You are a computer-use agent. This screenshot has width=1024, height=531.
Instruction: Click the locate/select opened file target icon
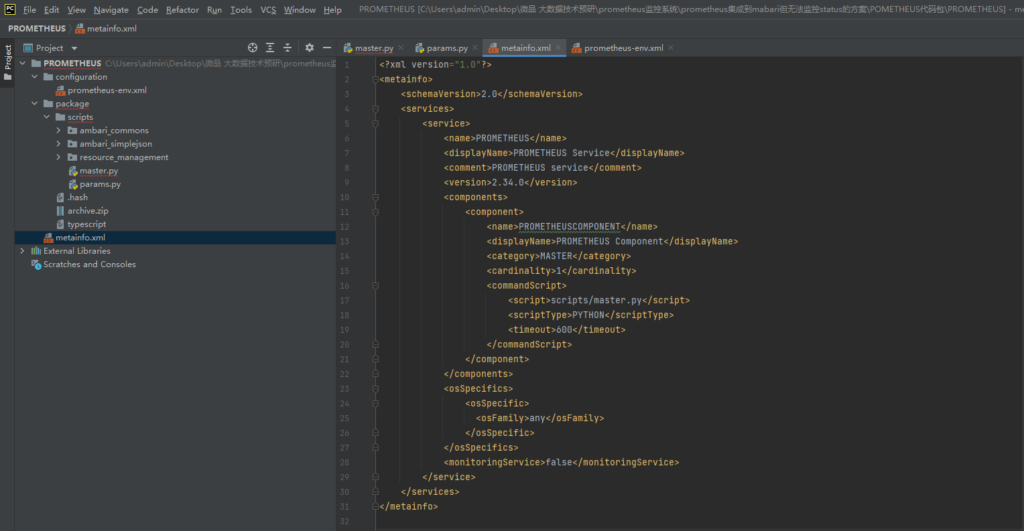coord(252,48)
